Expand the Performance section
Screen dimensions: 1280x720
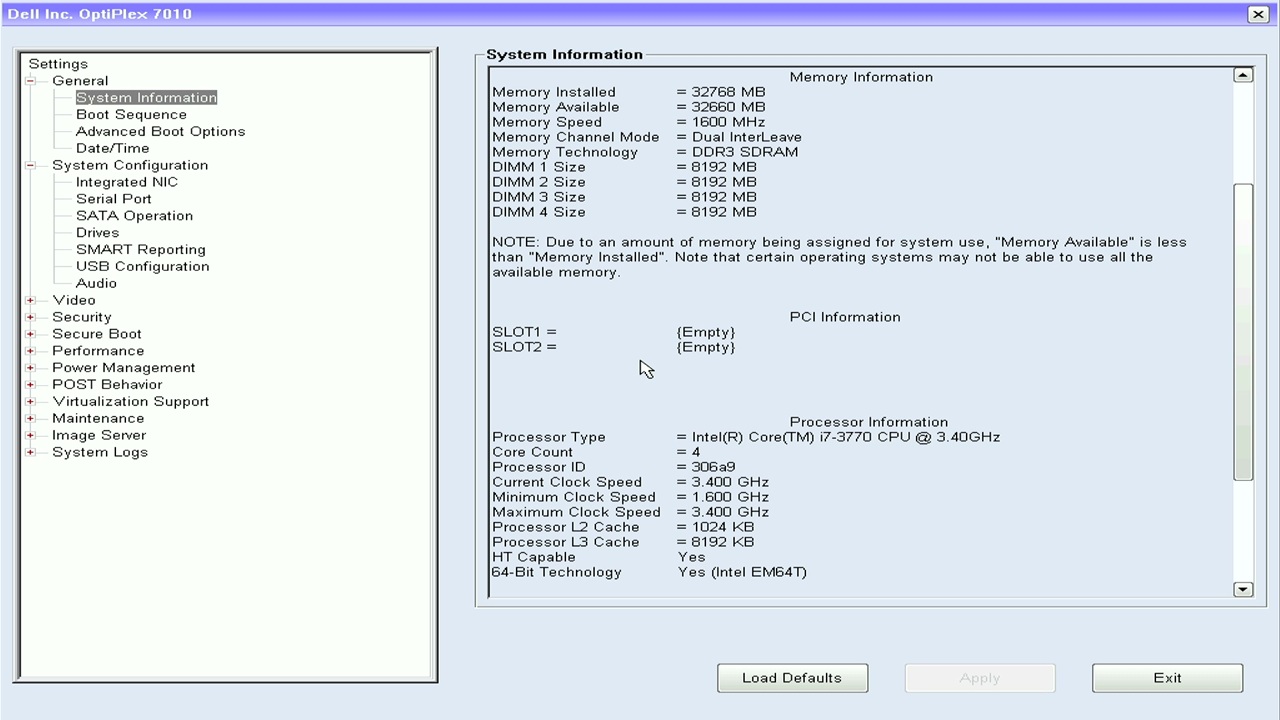click(x=31, y=351)
